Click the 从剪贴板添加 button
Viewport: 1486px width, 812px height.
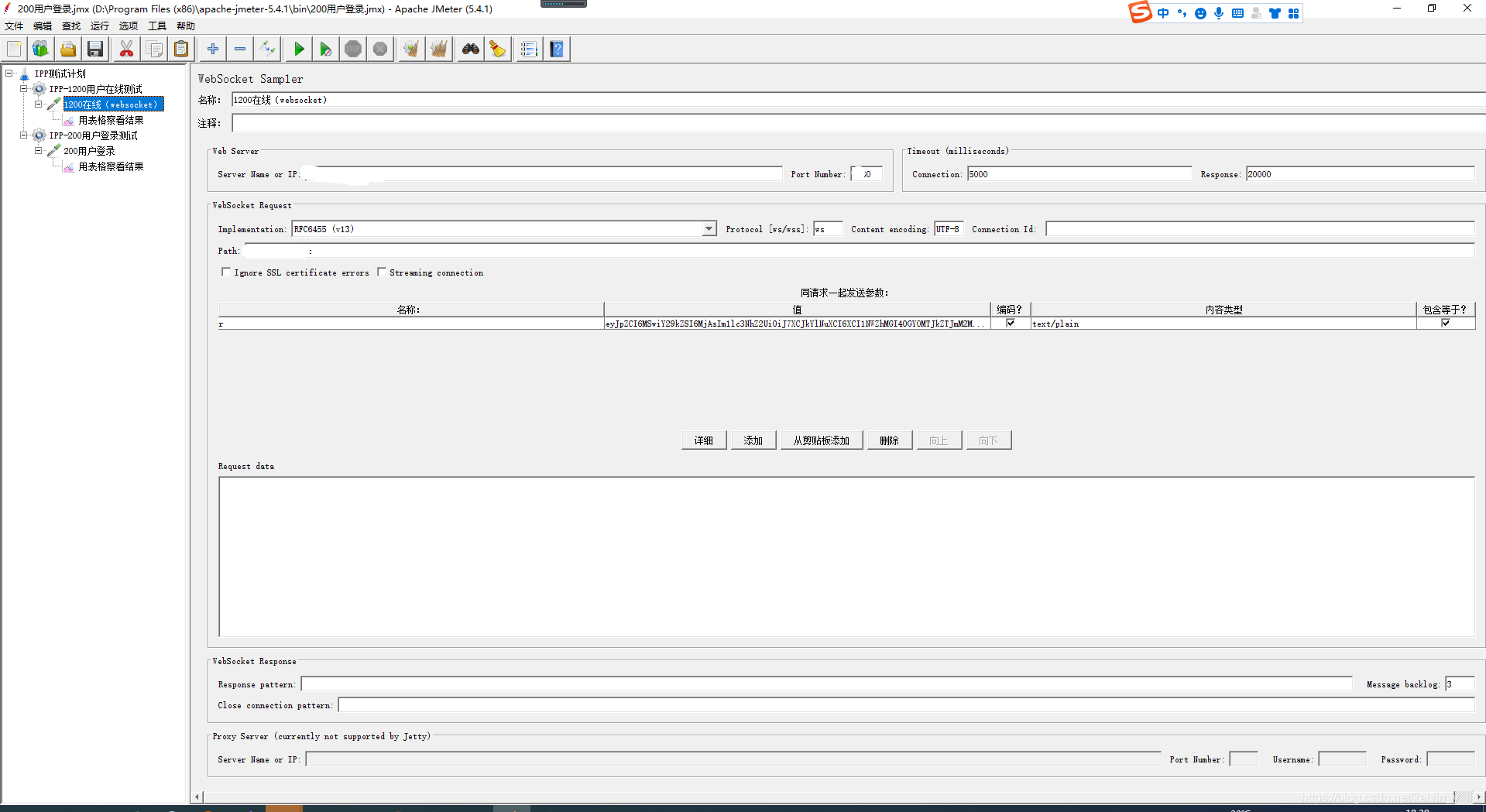[822, 440]
